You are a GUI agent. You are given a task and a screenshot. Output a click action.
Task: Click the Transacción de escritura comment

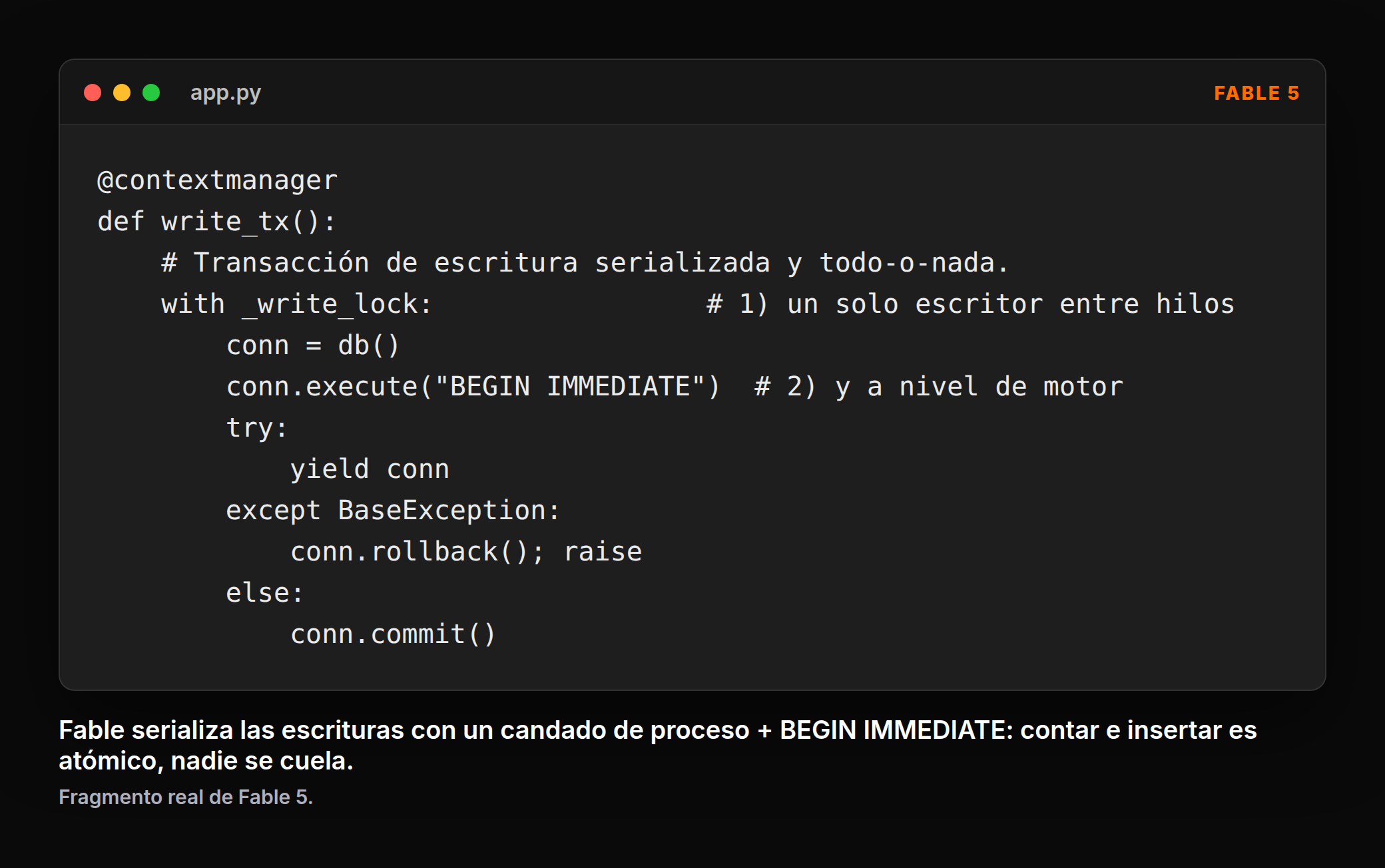pyautogui.click(x=585, y=263)
